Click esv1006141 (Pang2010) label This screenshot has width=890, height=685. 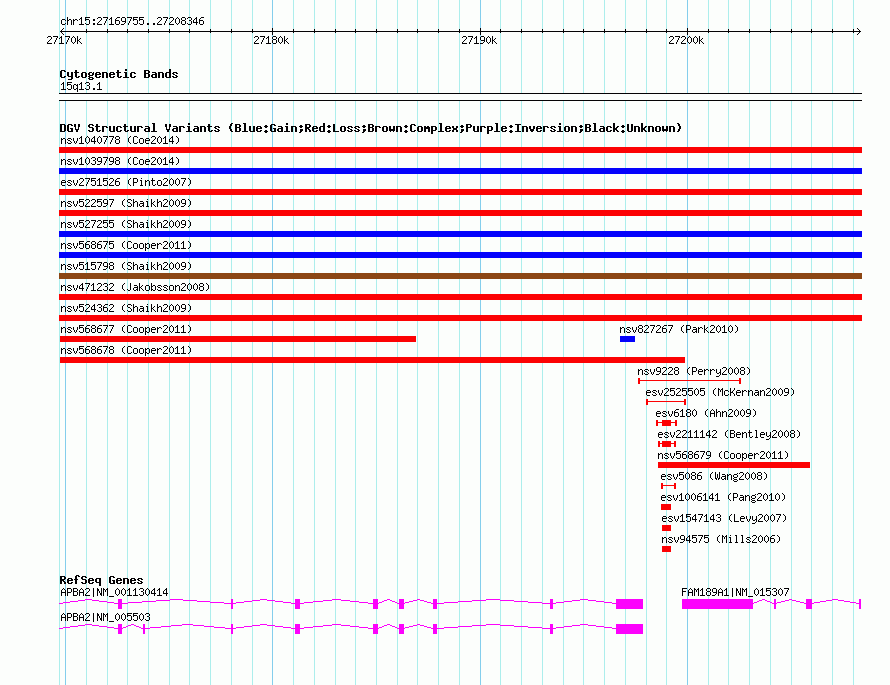pos(723,497)
